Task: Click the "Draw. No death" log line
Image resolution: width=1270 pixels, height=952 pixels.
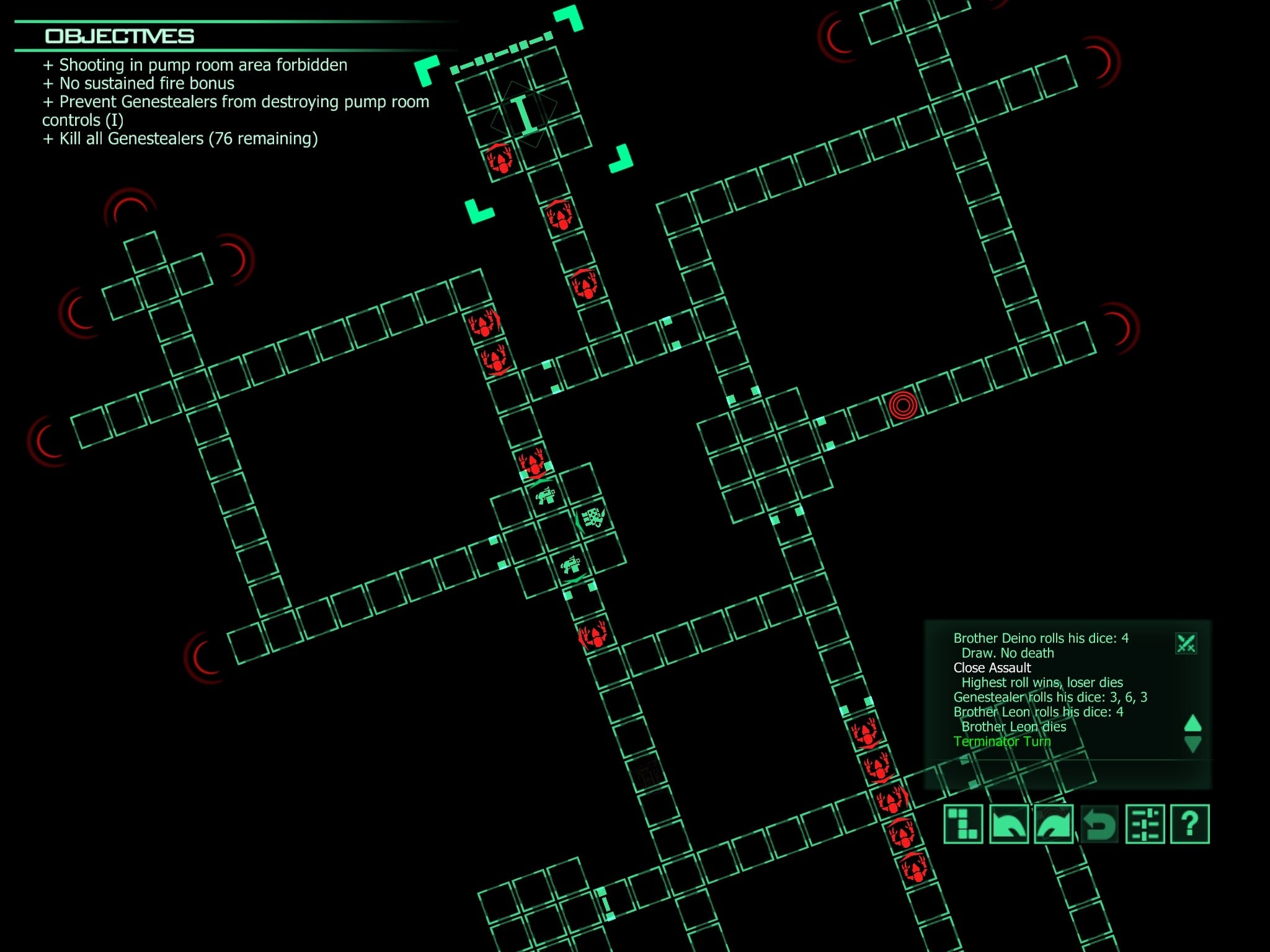Action: pyautogui.click(x=1008, y=653)
